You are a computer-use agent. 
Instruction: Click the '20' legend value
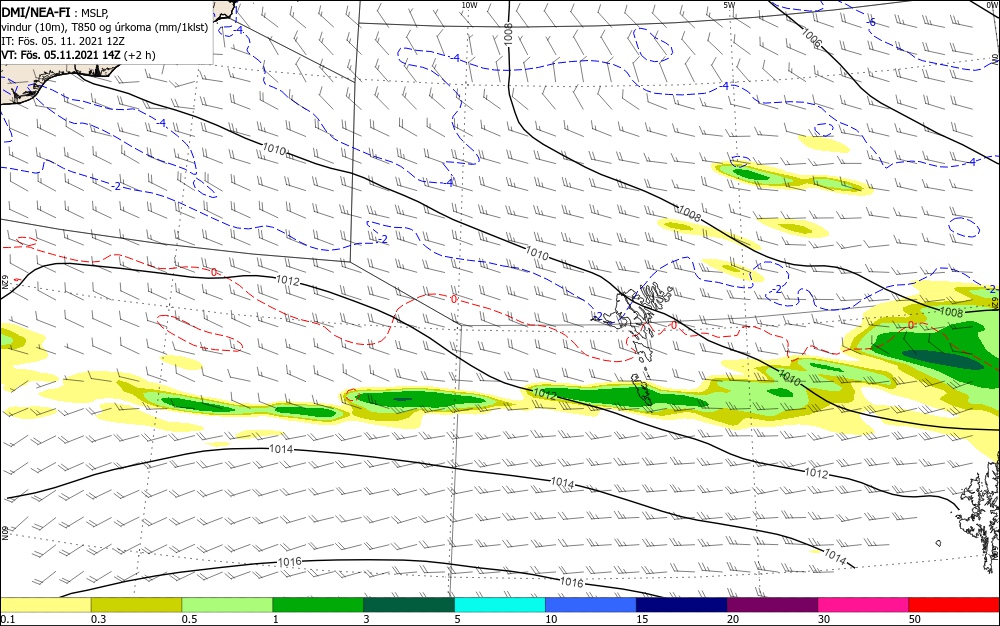click(x=733, y=619)
